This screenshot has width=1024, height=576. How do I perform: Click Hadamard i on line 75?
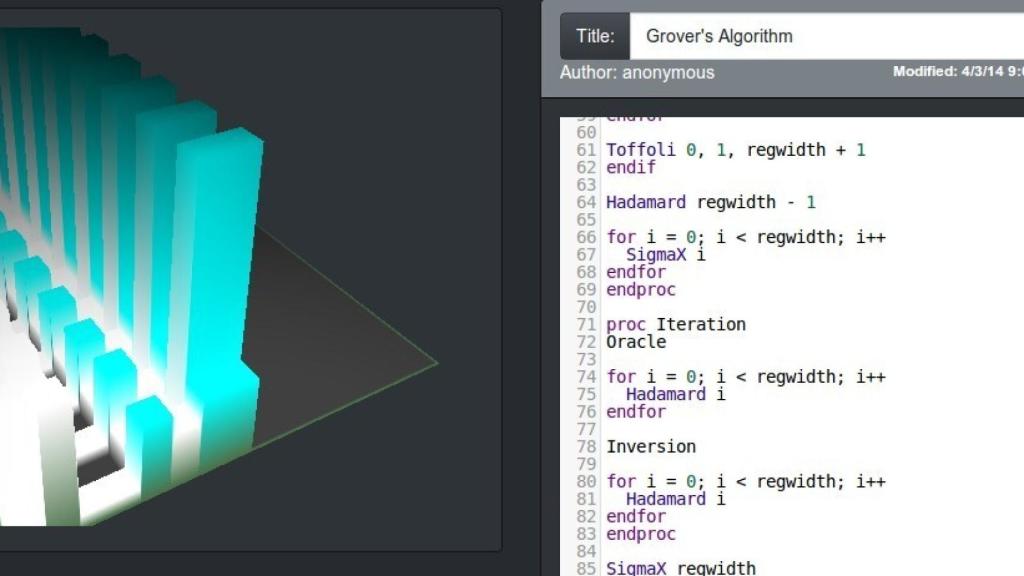(675, 394)
